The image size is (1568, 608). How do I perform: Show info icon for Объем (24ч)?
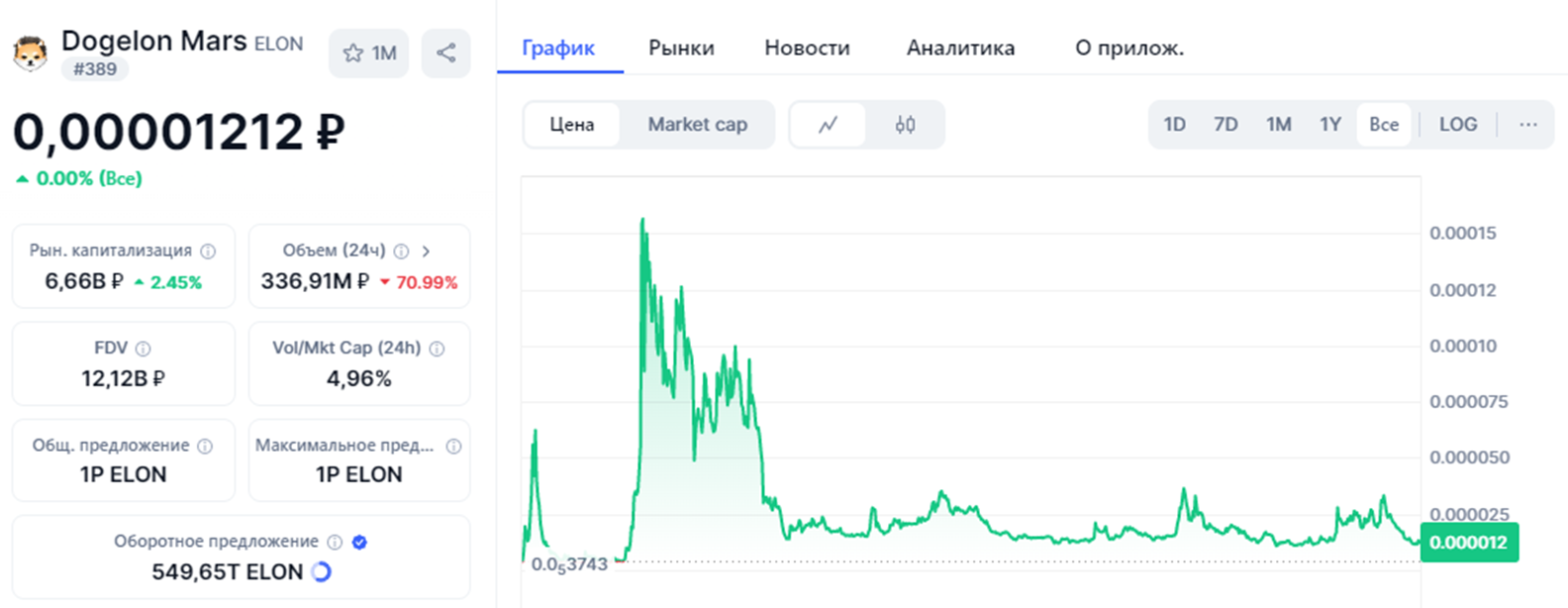point(401,252)
